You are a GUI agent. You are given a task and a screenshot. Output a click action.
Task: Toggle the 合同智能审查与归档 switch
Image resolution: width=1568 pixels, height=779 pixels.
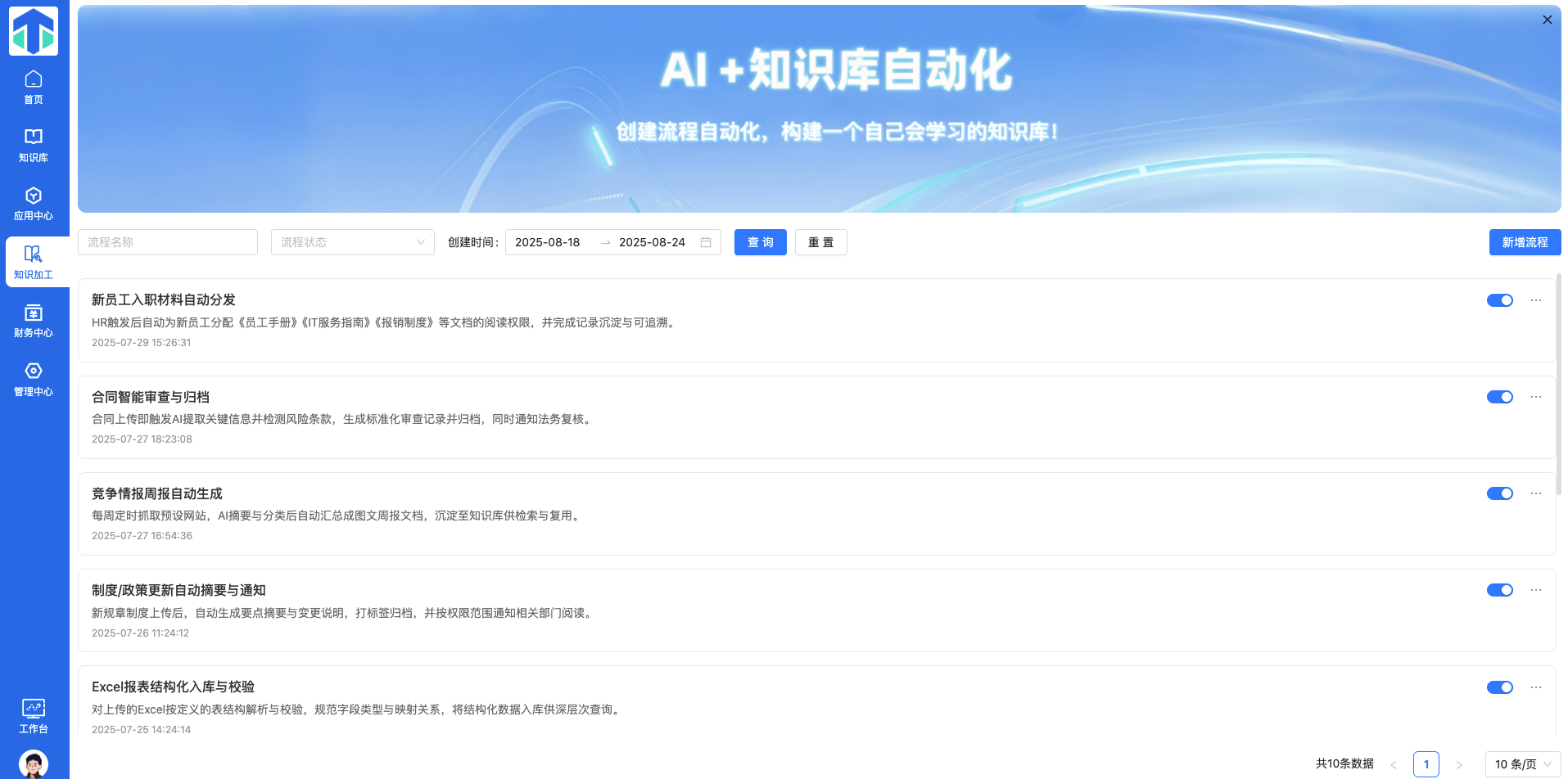1500,397
